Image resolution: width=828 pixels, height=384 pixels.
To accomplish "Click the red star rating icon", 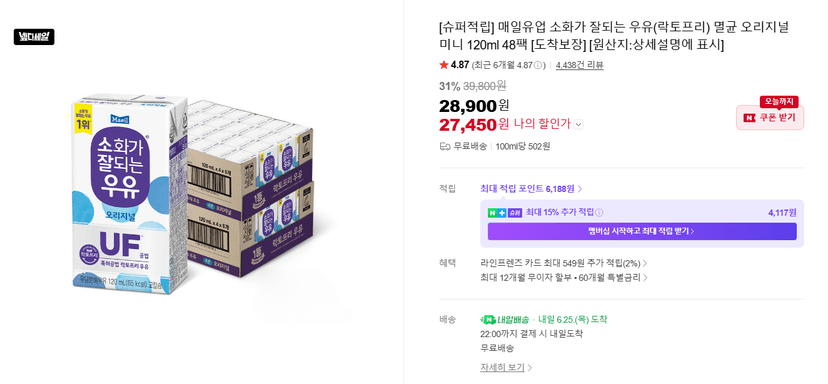I will click(444, 65).
